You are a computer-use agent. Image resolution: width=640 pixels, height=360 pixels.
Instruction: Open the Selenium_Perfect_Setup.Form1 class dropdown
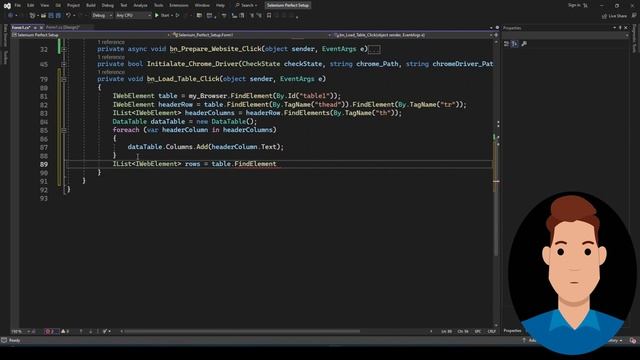tap(251, 35)
